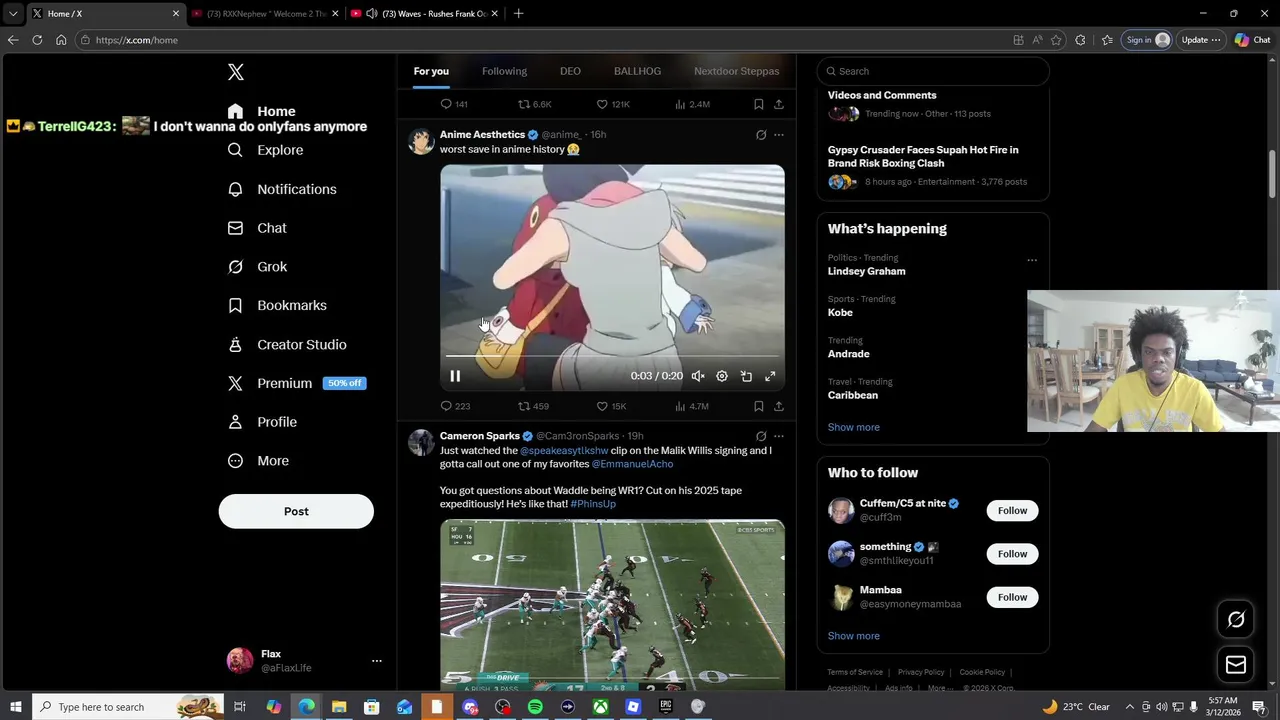Reload the page in the browser
The width and height of the screenshot is (1280, 720).
pyautogui.click(x=37, y=40)
